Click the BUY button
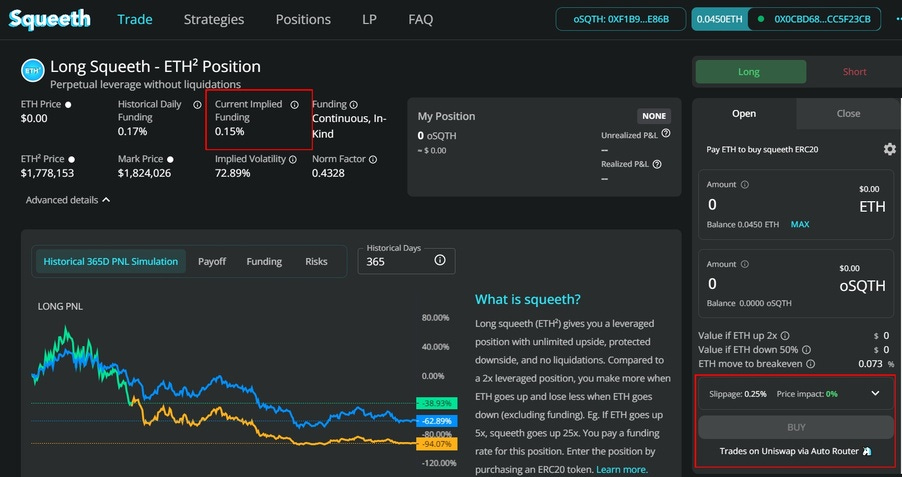This screenshot has width=902, height=477. coord(796,428)
